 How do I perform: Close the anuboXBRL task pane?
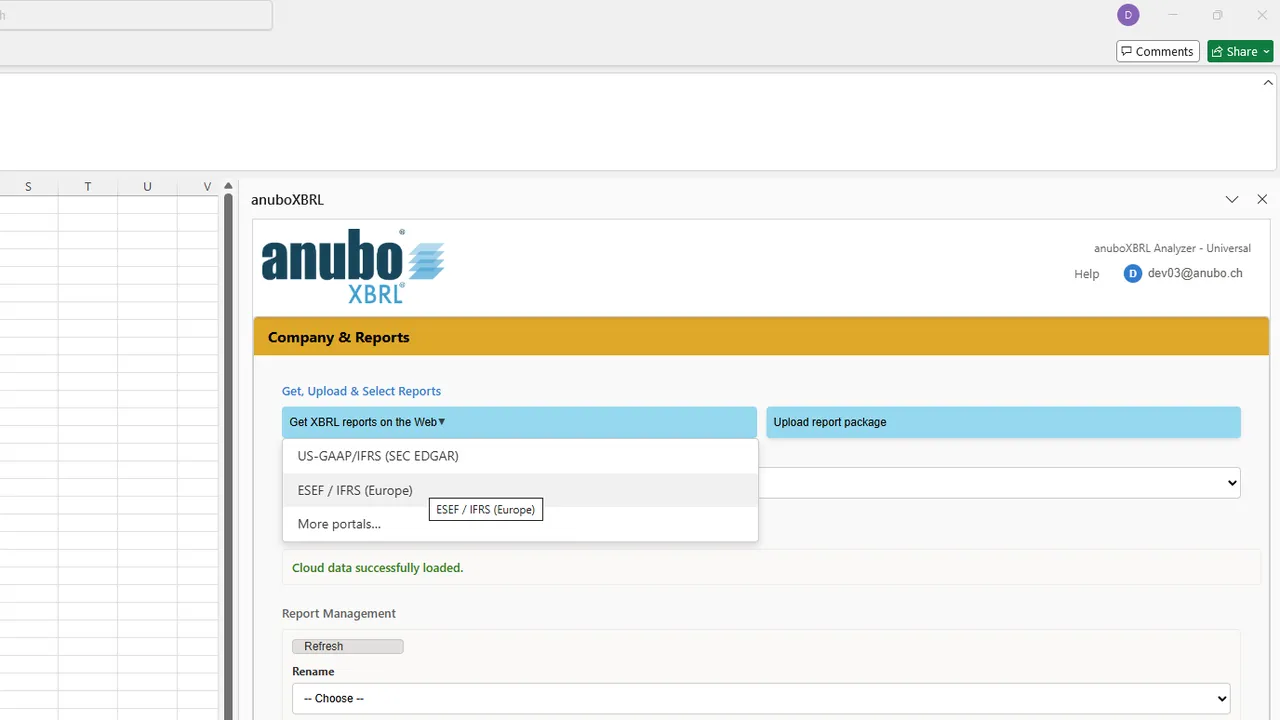click(x=1262, y=200)
